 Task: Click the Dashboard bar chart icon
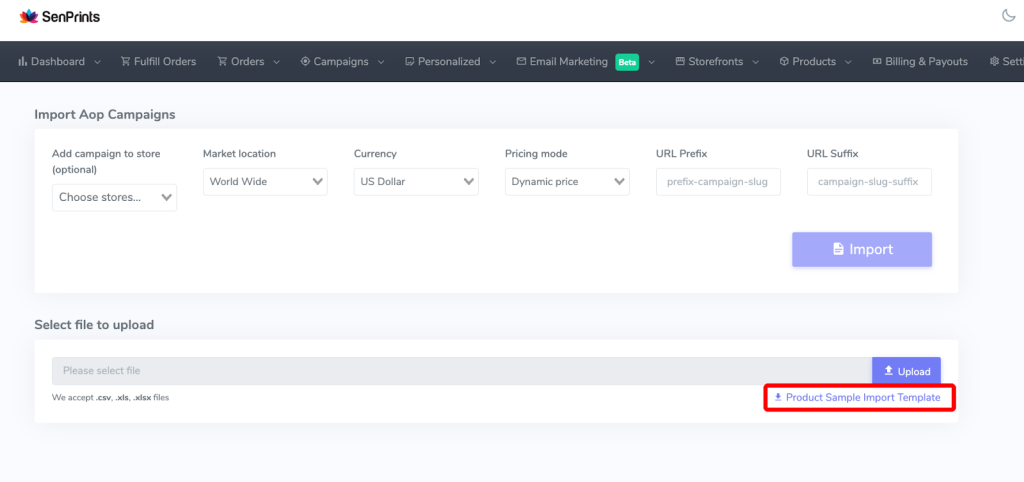click(x=23, y=61)
